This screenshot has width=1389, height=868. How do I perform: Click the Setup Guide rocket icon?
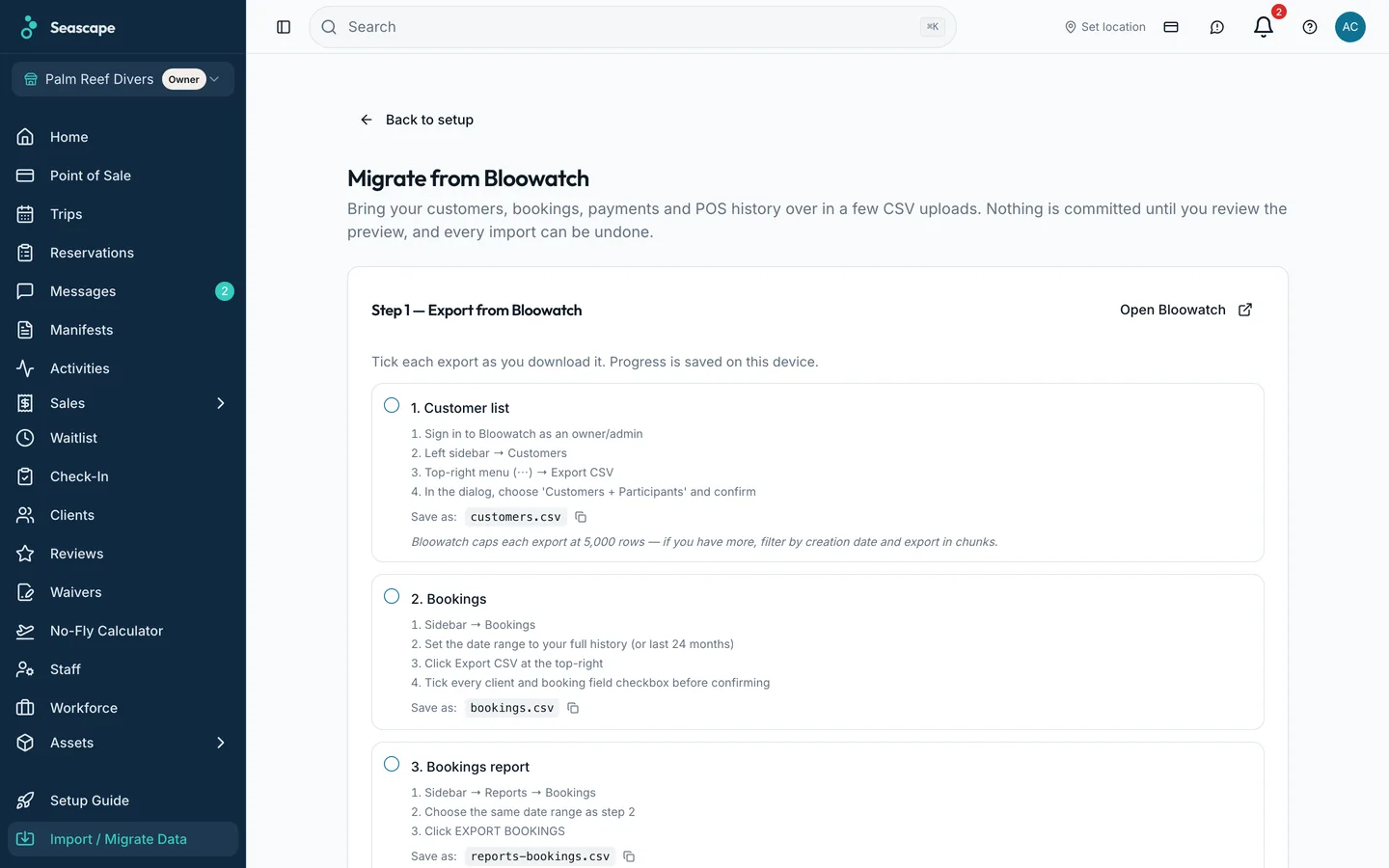tap(25, 800)
